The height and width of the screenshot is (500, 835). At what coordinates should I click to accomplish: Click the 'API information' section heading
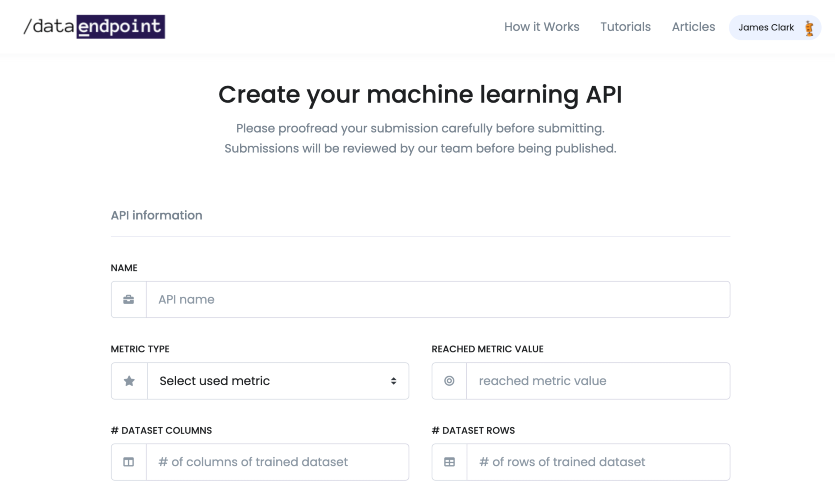157,215
